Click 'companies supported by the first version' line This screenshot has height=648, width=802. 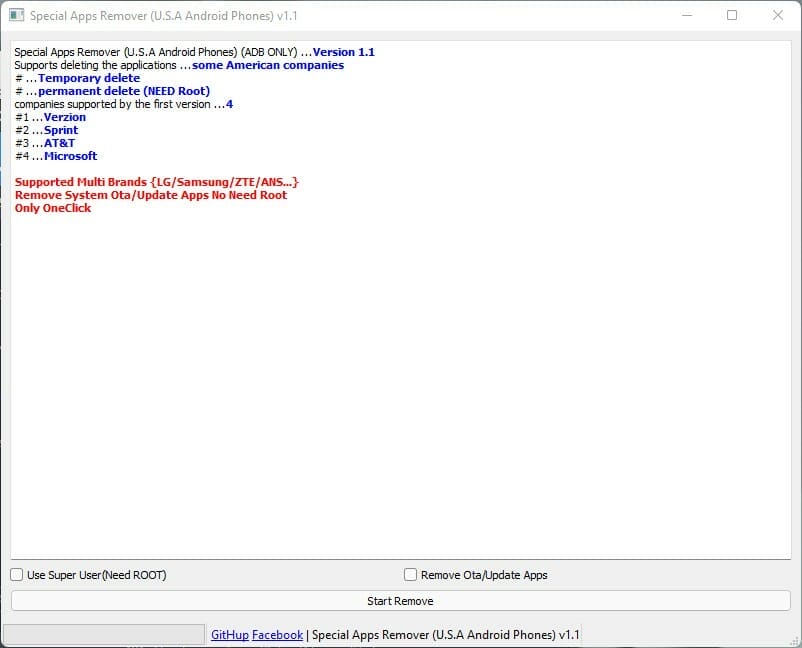(x=124, y=104)
